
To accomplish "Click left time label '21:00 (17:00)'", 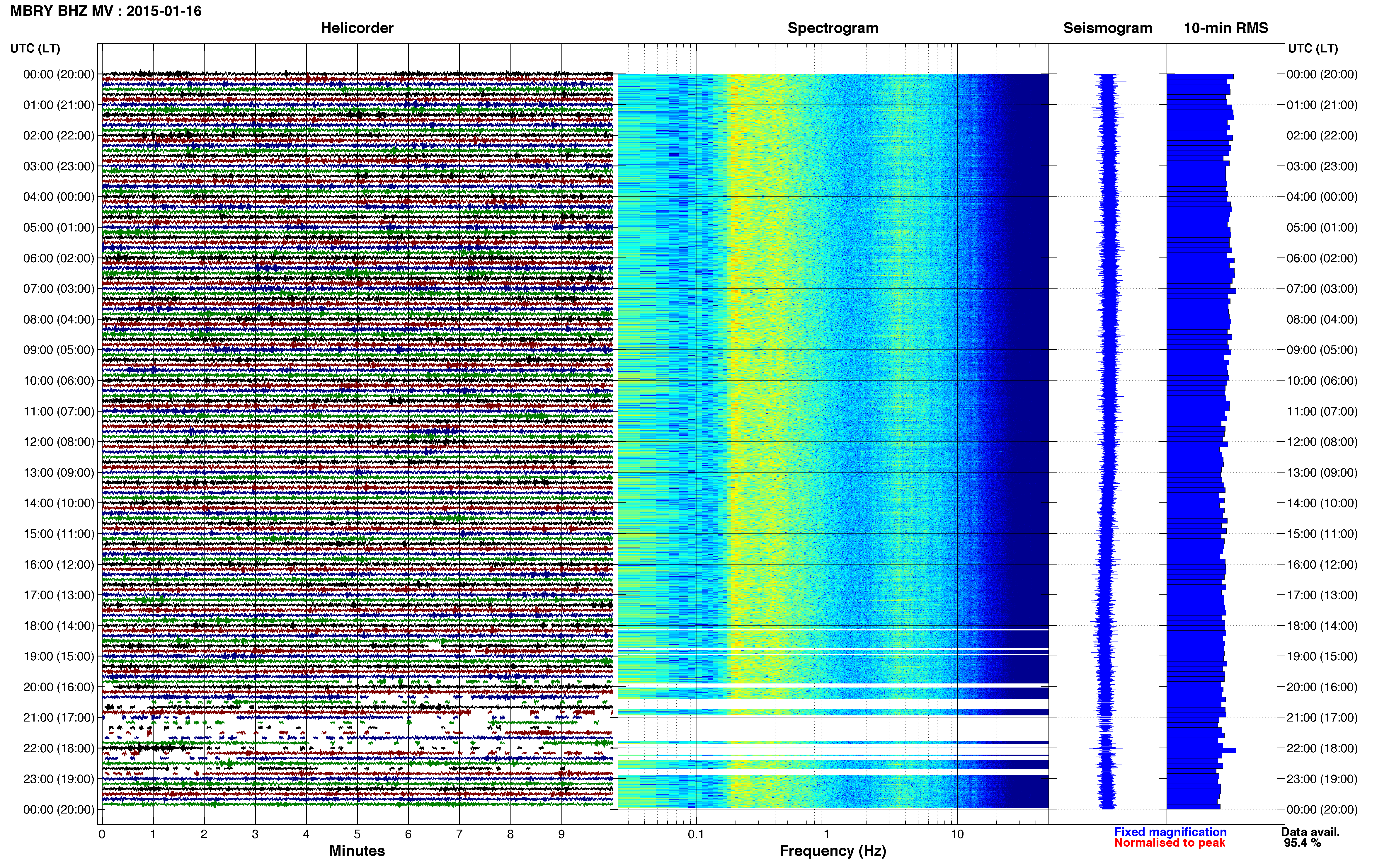I will tap(59, 718).
